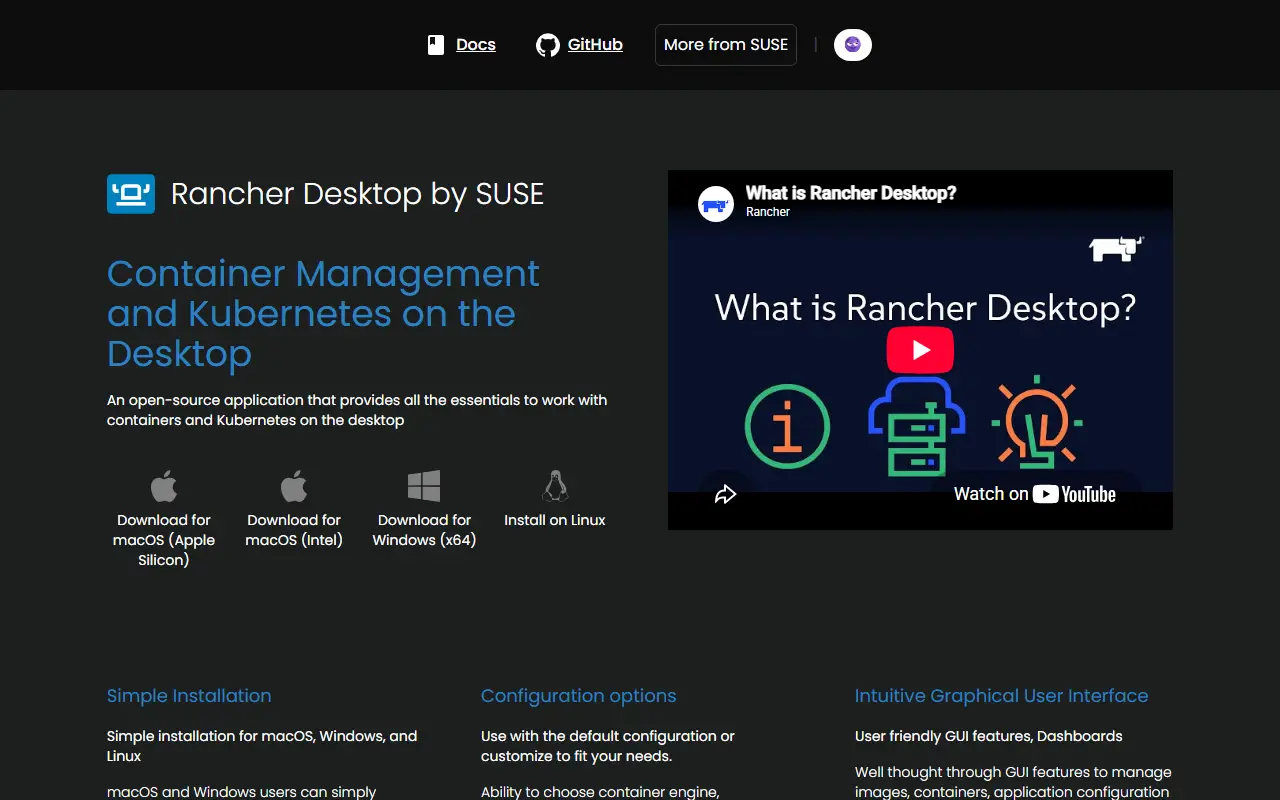Play the What is Rancher Desktop video

click(x=920, y=350)
